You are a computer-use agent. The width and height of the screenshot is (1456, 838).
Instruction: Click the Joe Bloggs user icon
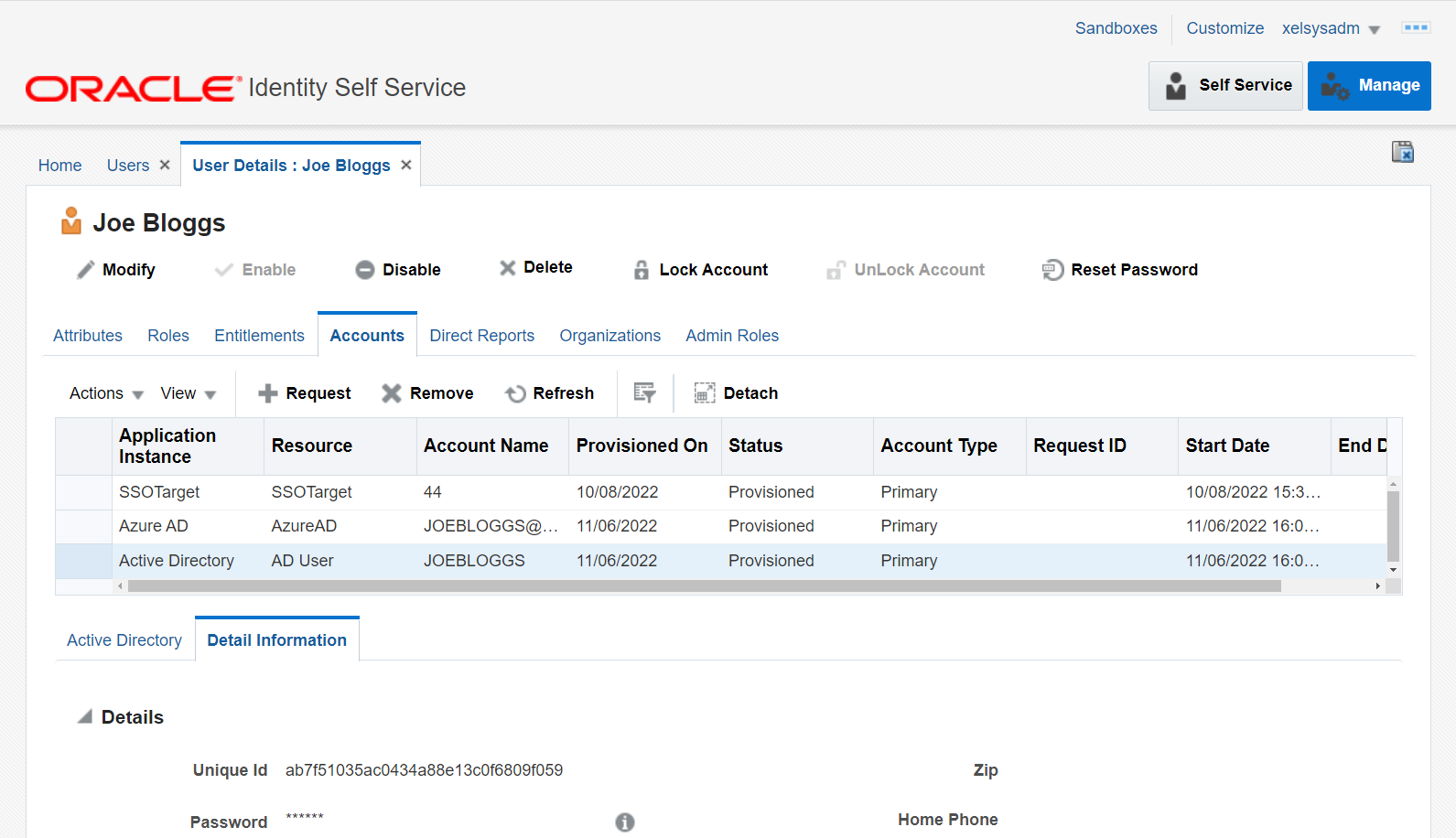tap(71, 220)
